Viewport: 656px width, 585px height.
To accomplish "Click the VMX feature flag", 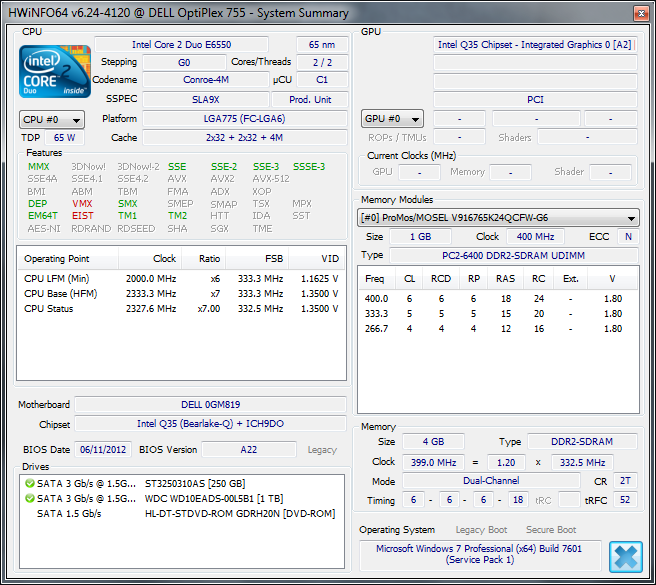I will tap(82, 204).
